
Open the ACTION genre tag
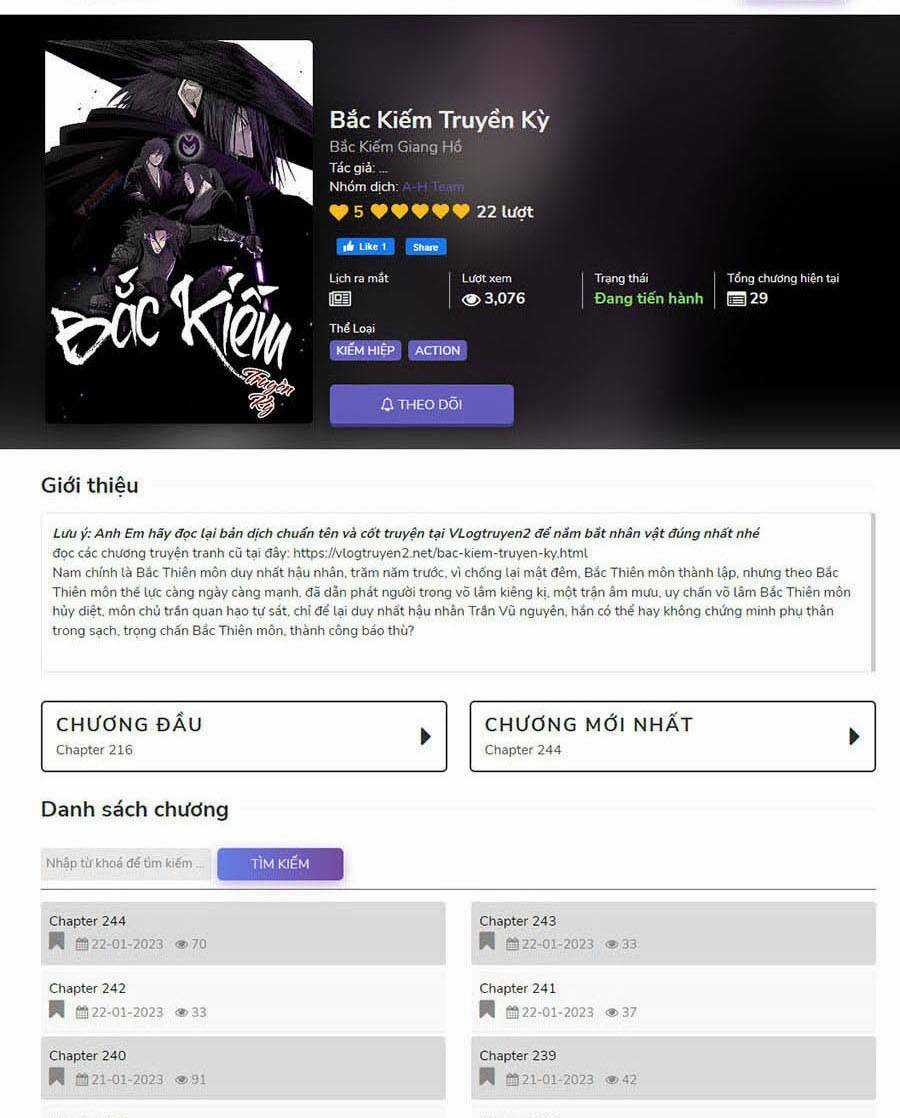(x=438, y=350)
